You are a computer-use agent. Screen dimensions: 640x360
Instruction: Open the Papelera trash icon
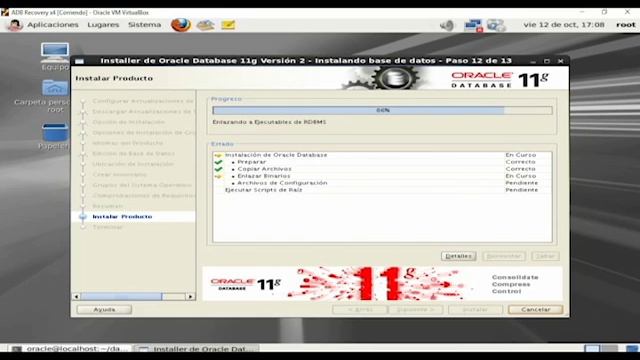coord(55,136)
